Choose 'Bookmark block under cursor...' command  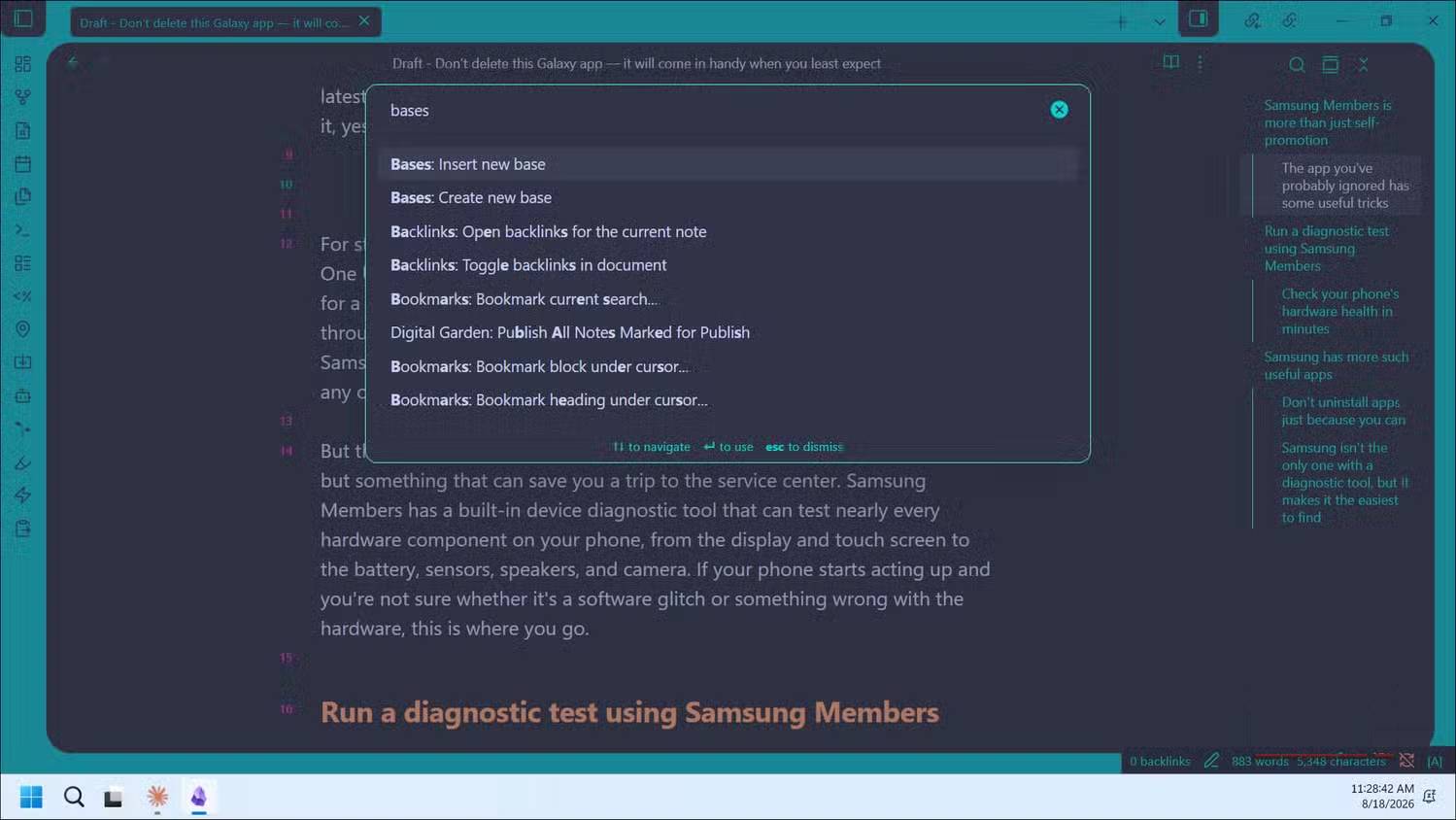728,366
